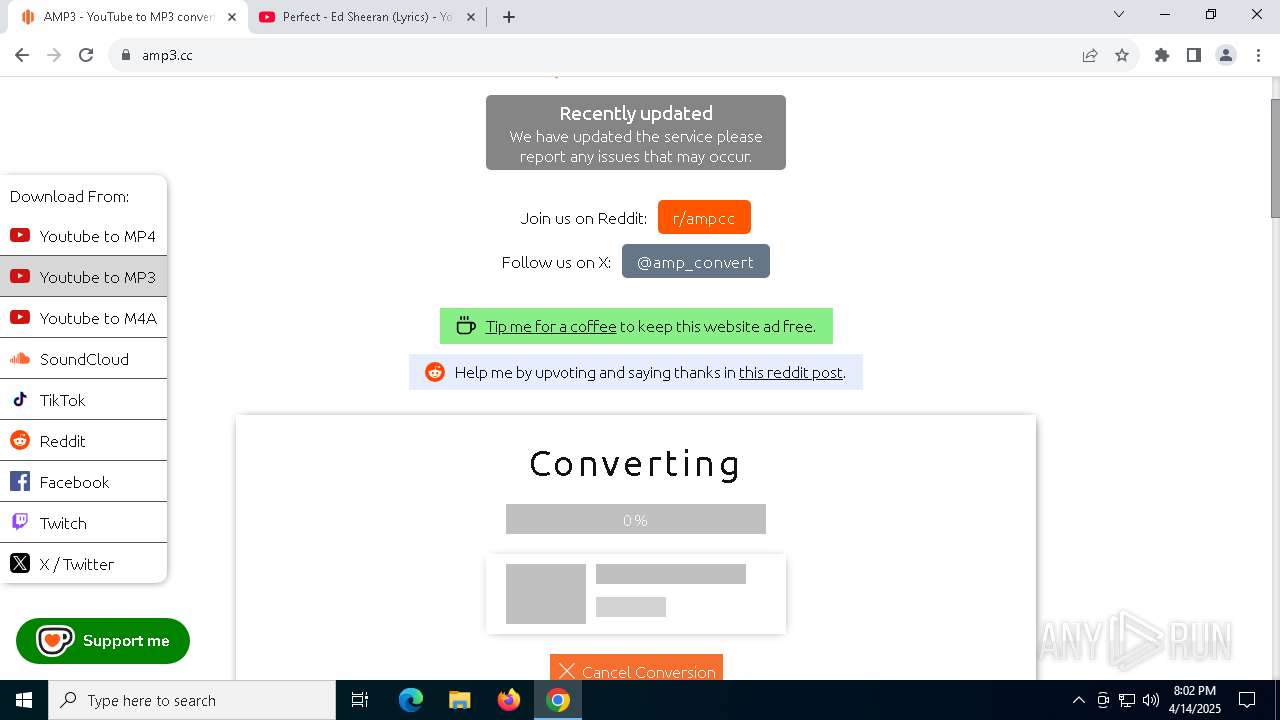The image size is (1280, 720).
Task: Follow the Tip me for a coffee link
Action: click(x=551, y=326)
